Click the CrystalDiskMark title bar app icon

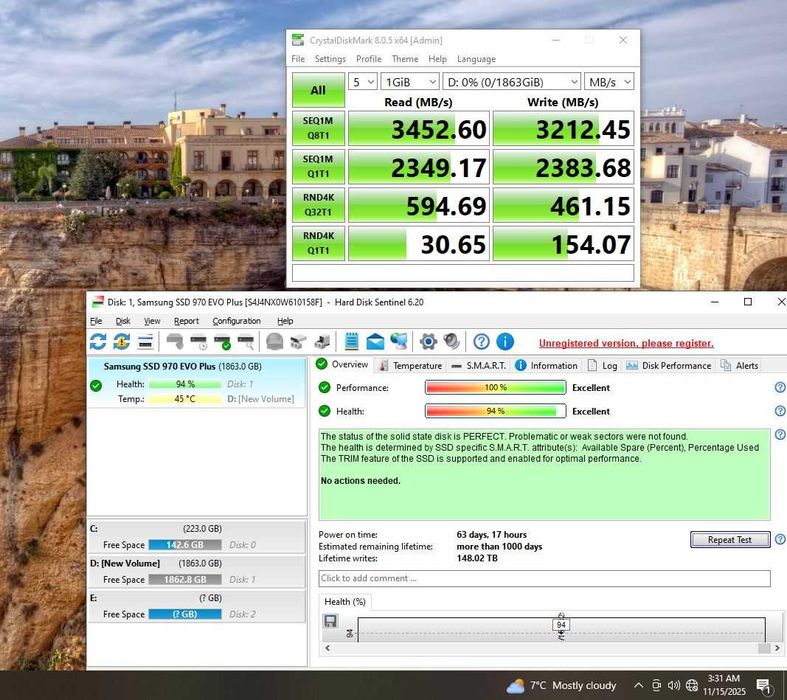298,40
